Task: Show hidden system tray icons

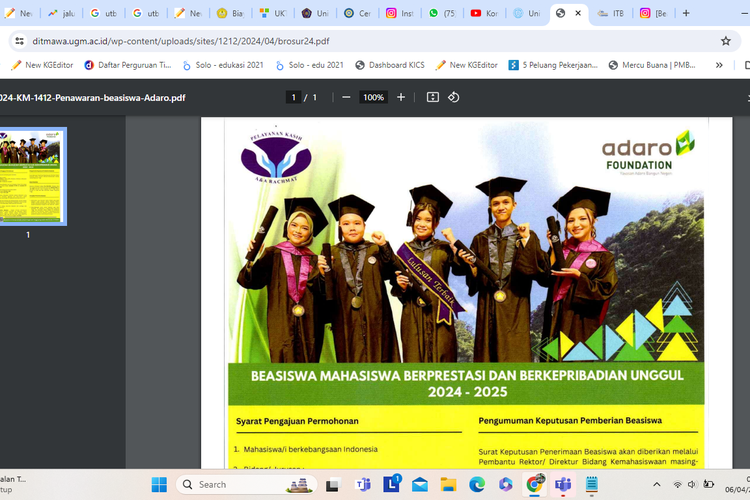Action: tap(656, 485)
